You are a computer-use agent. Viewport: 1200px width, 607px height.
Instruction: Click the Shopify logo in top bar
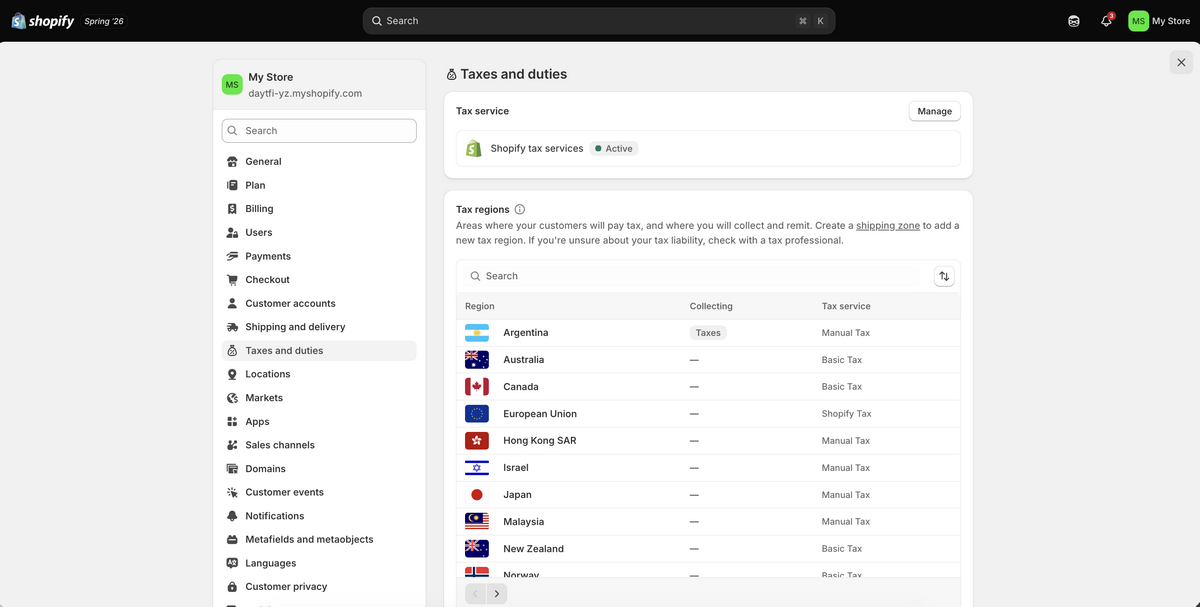coord(43,21)
